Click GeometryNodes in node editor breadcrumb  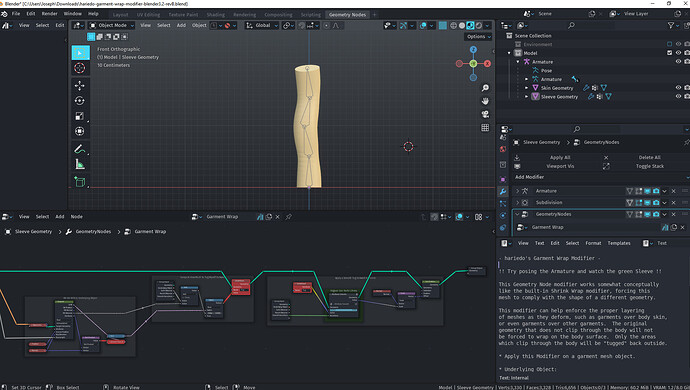93,232
